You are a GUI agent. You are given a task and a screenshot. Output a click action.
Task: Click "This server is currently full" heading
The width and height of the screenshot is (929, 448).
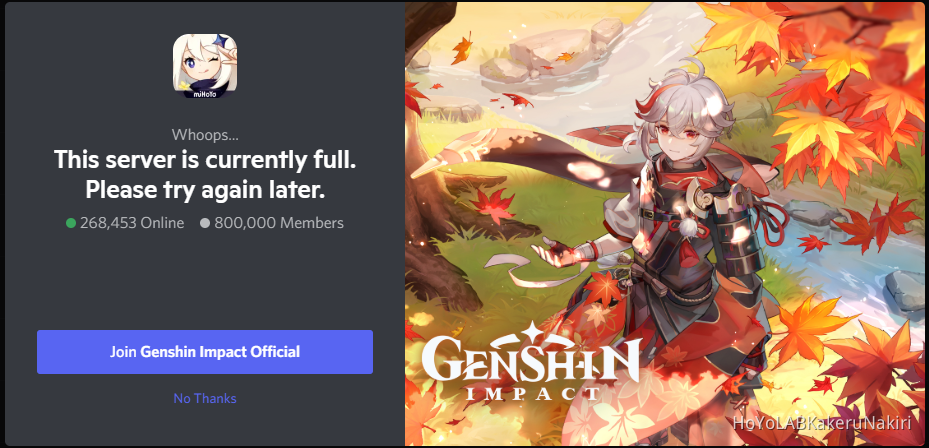(x=205, y=159)
